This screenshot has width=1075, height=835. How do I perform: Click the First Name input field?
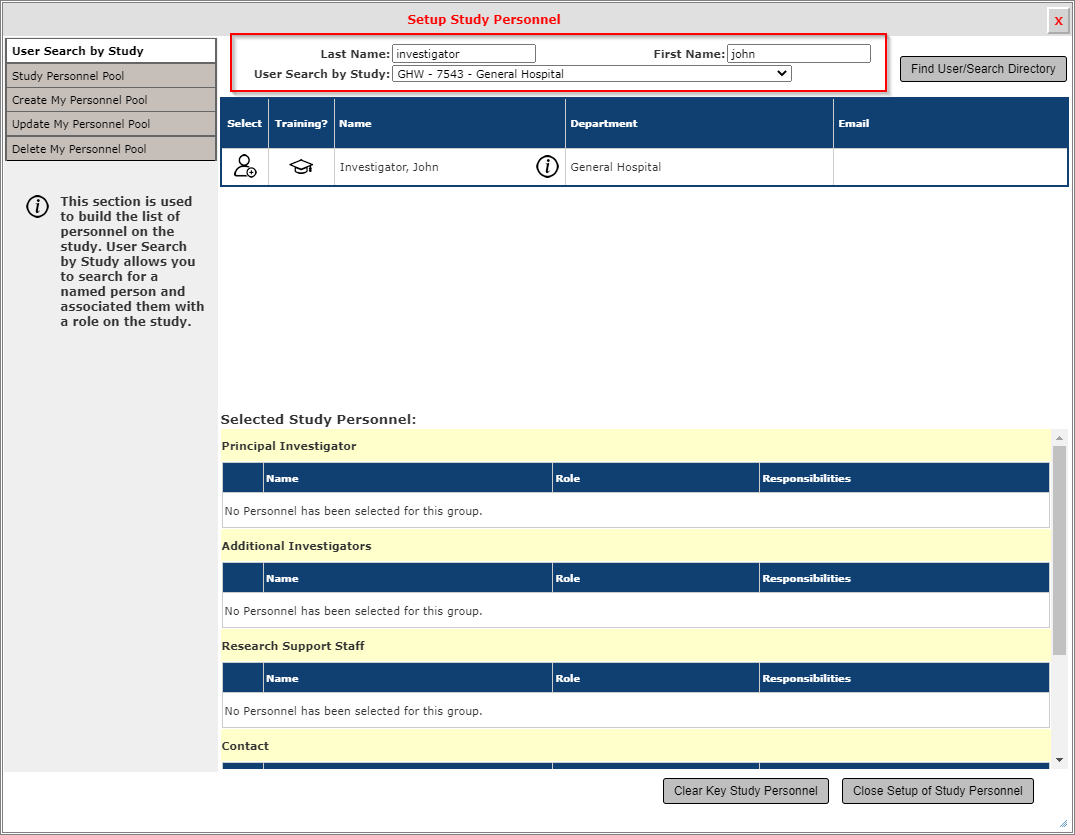click(799, 53)
